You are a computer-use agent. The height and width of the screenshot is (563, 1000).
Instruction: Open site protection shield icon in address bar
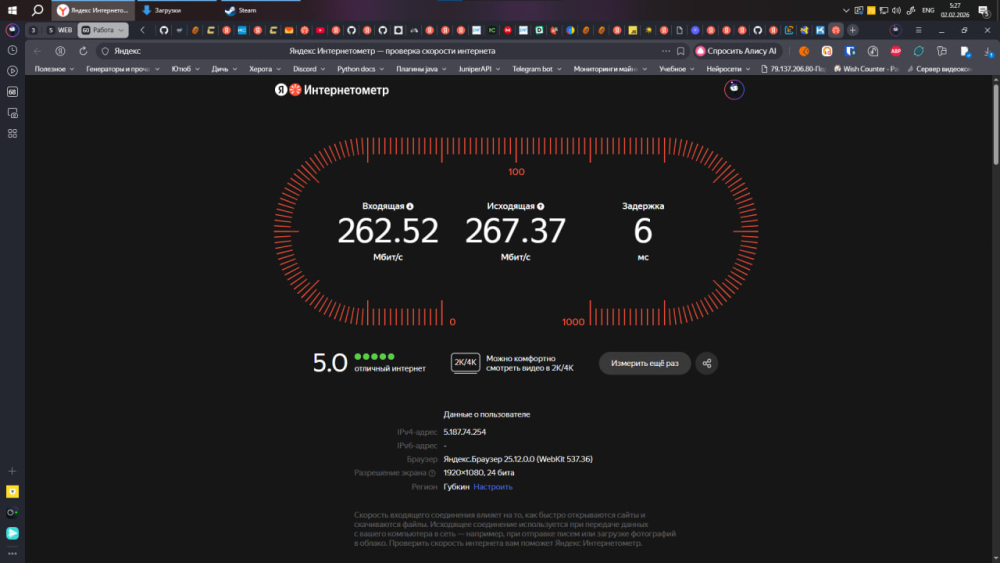(105, 50)
